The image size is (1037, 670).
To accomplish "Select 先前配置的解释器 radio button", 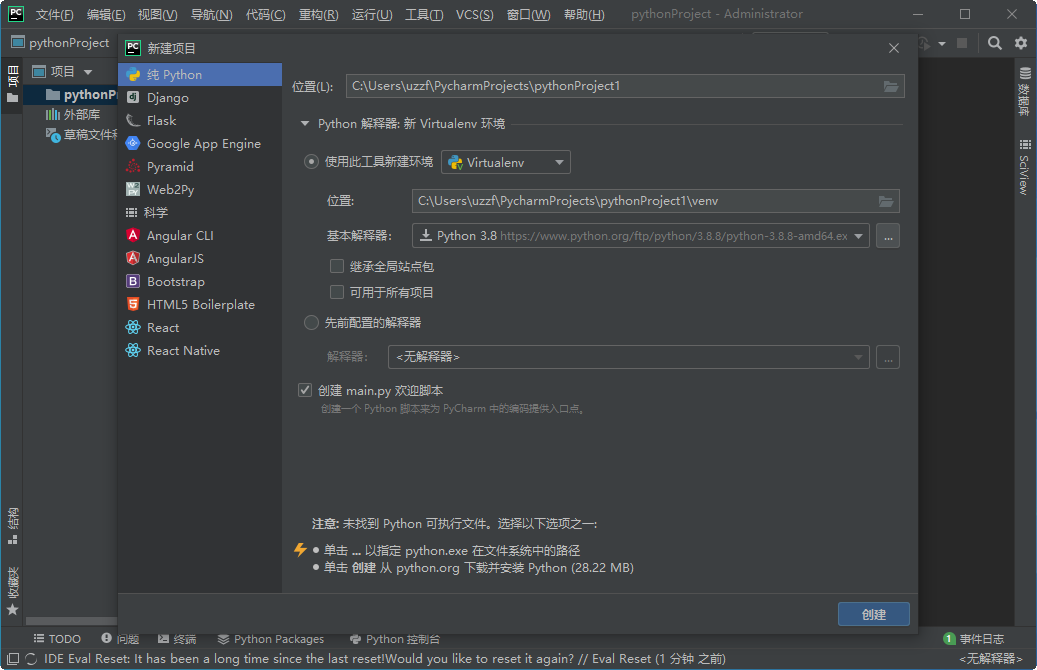I will click(311, 323).
